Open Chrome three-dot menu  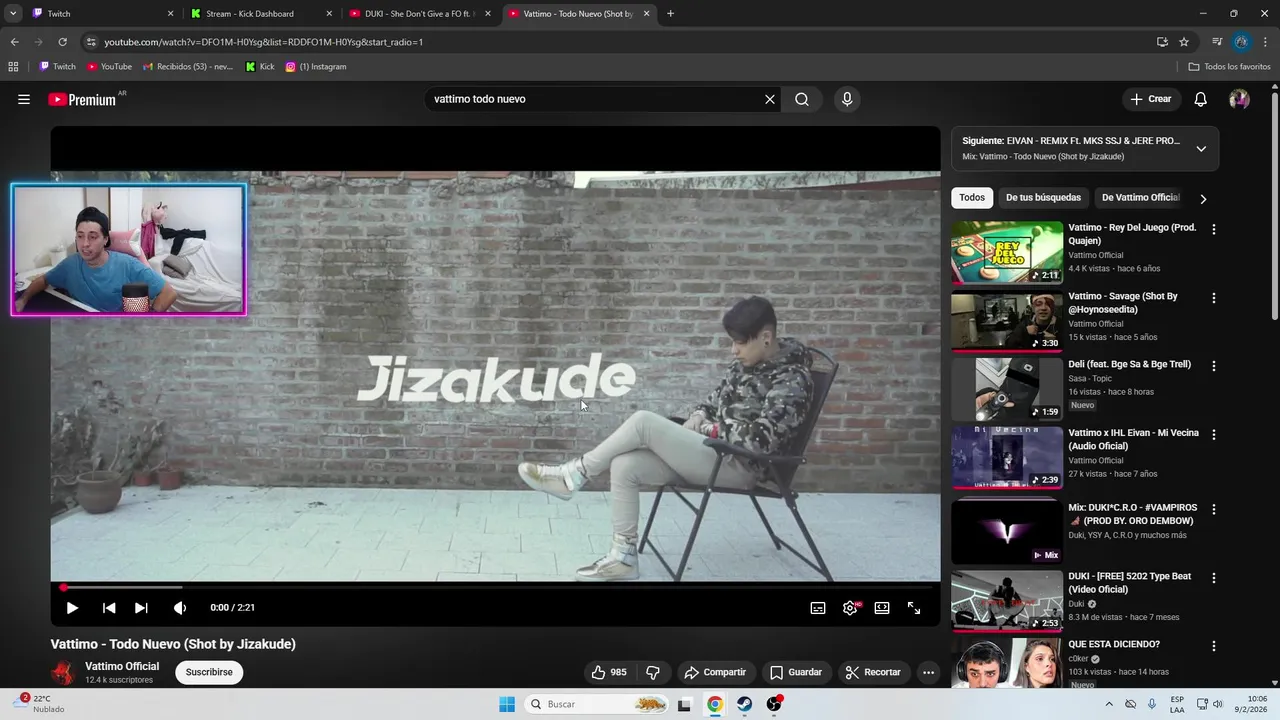click(x=1266, y=42)
